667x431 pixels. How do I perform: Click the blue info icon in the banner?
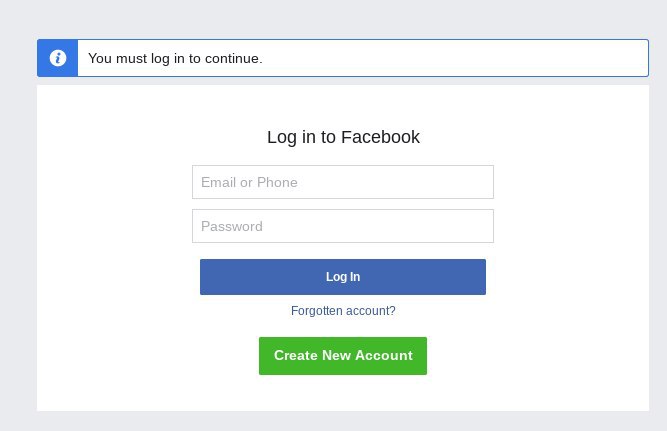tap(58, 58)
